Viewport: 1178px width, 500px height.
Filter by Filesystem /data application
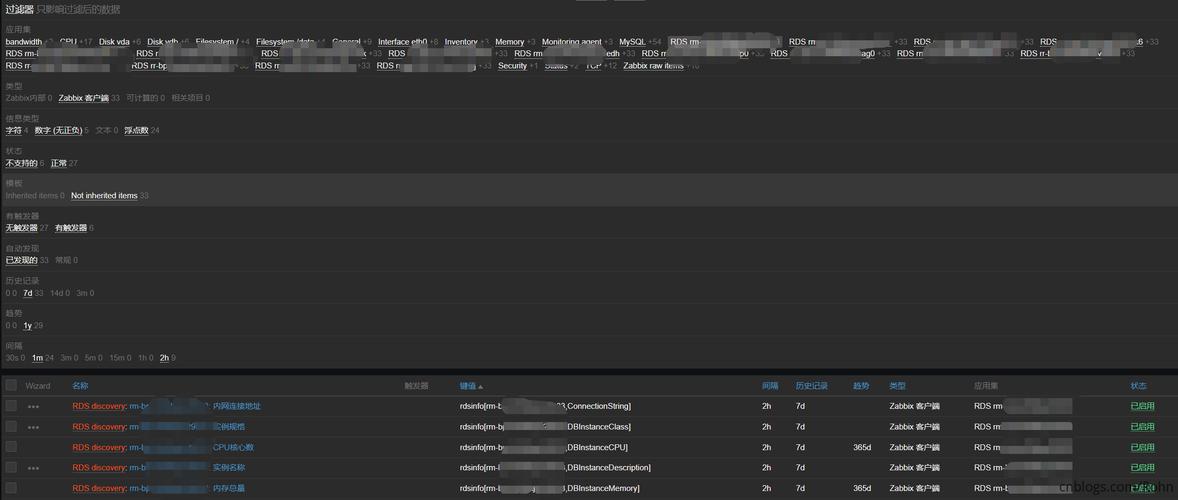[285, 42]
